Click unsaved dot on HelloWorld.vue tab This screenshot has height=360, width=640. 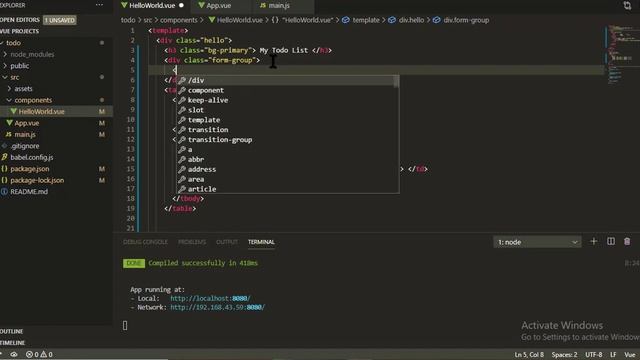point(181,5)
